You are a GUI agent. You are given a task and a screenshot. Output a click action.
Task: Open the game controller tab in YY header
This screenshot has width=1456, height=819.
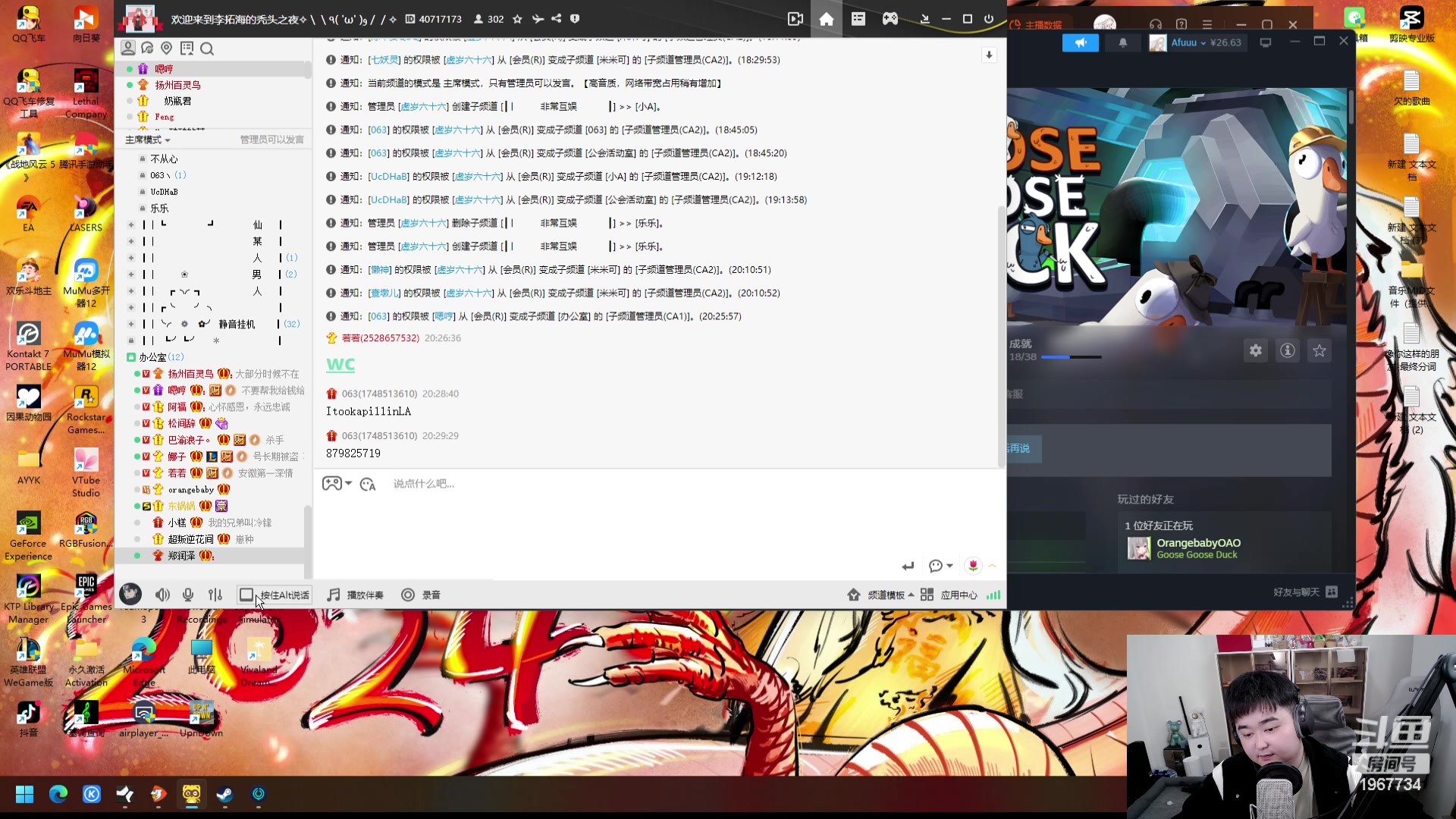(890, 19)
